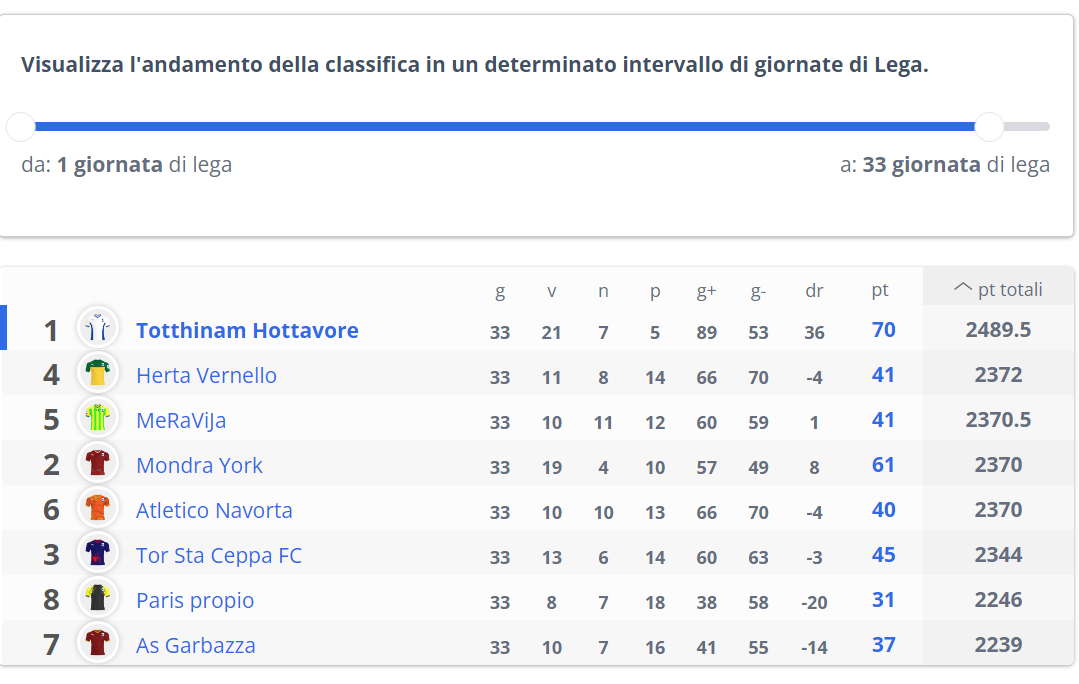Open Tor Sta Ceppa FC team link
1079x684 pixels.
point(219,555)
